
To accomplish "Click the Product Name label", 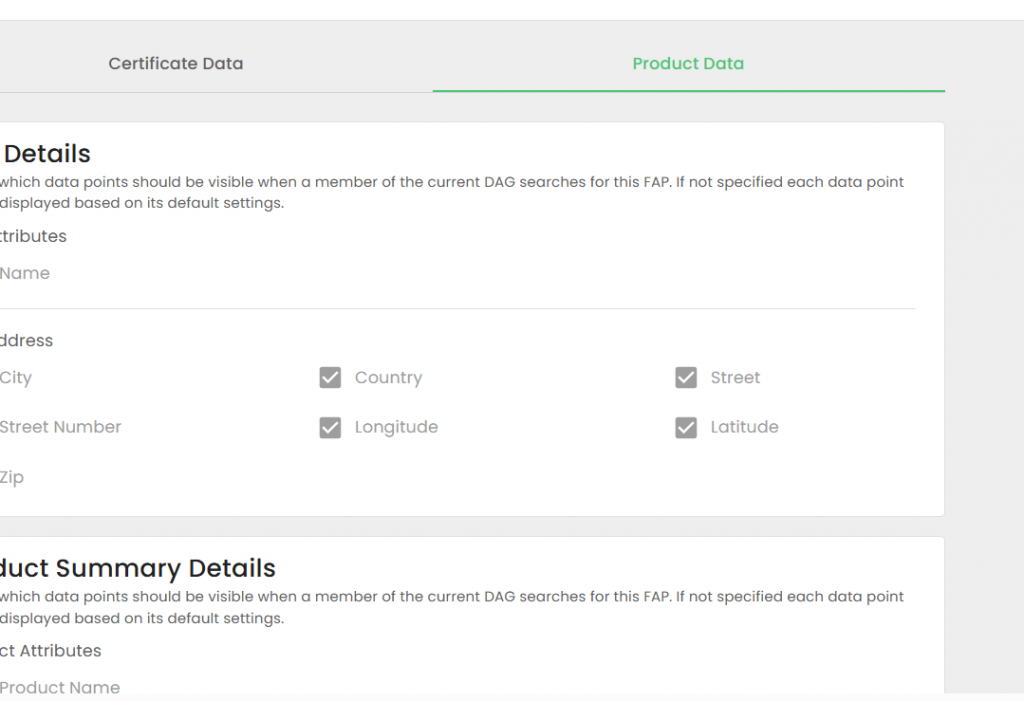I will tap(60, 687).
